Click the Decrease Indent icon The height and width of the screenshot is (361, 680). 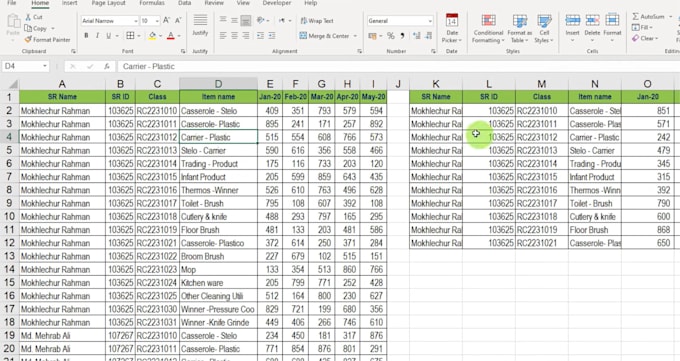pyautogui.click(x=260, y=36)
